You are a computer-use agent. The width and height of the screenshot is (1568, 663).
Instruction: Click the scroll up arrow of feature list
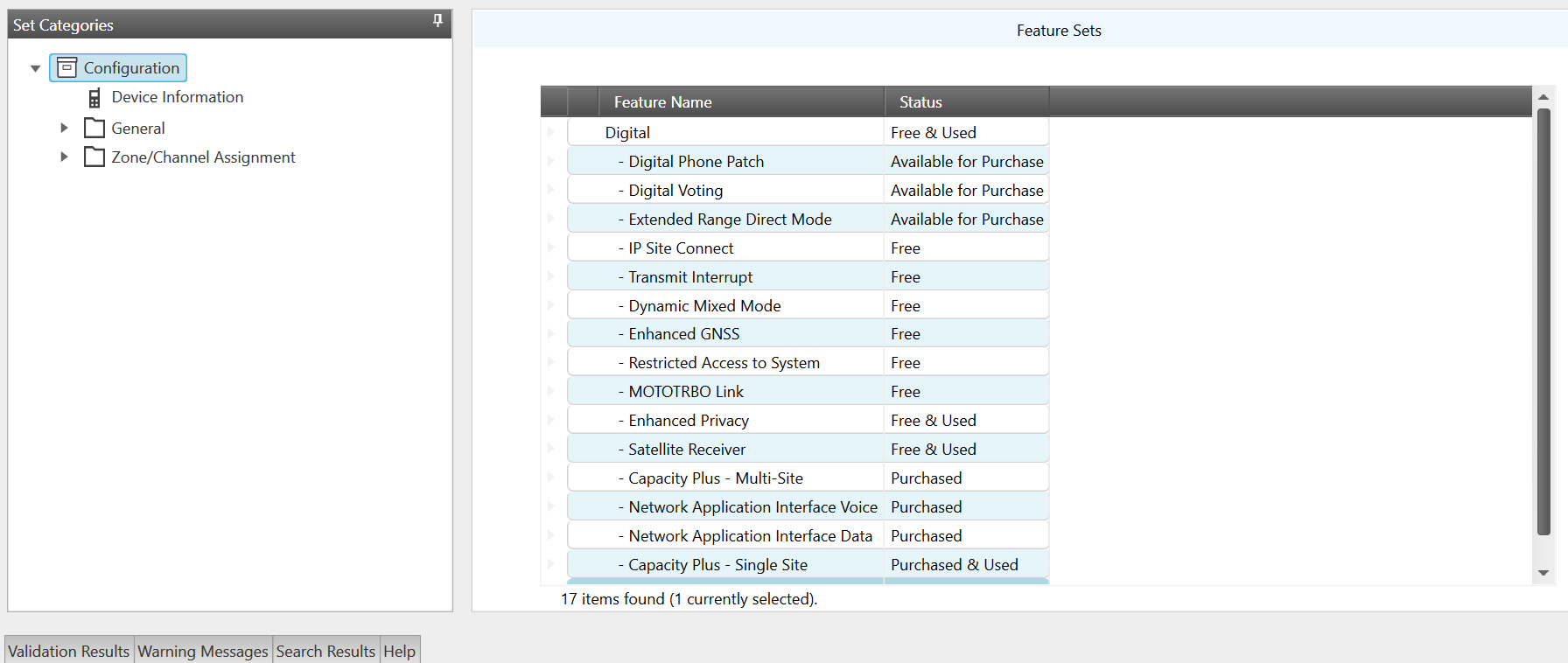click(1543, 97)
